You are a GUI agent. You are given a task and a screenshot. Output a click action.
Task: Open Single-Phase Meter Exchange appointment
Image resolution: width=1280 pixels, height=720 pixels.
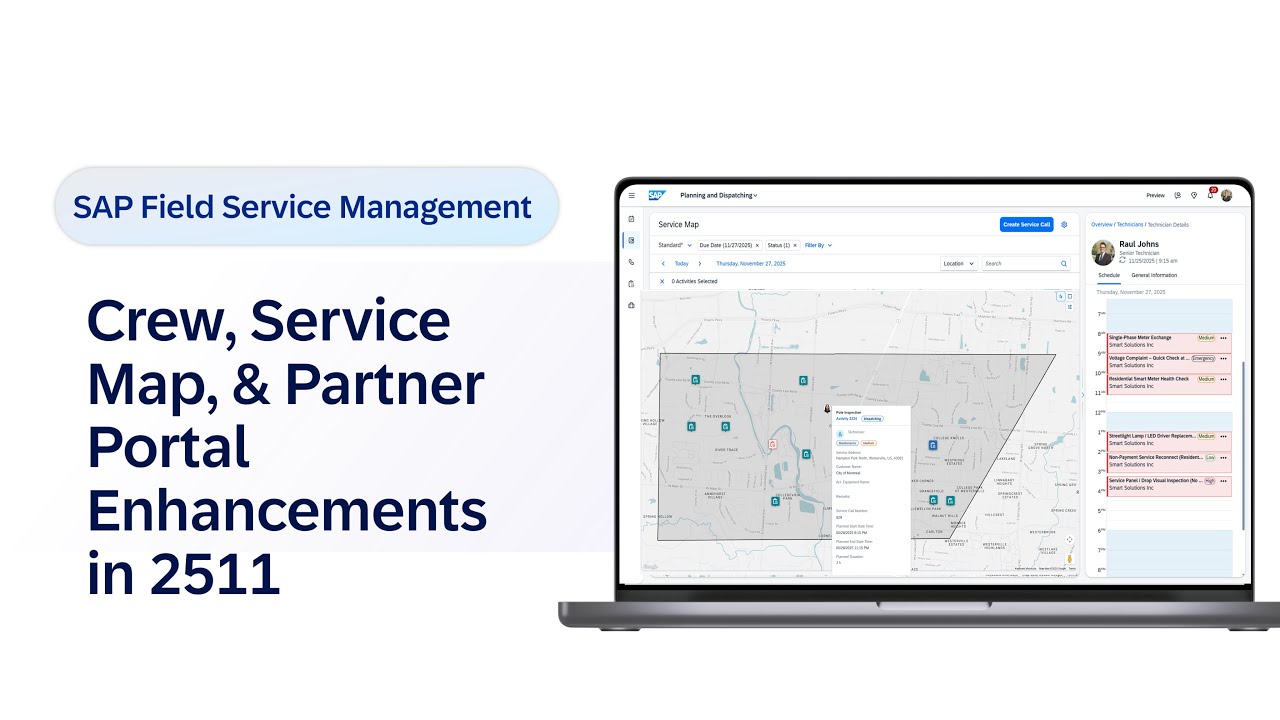click(x=1169, y=341)
